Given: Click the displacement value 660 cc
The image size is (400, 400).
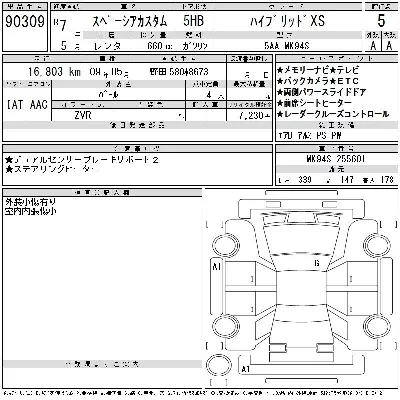Looking at the screenshot, I should 160,46.
